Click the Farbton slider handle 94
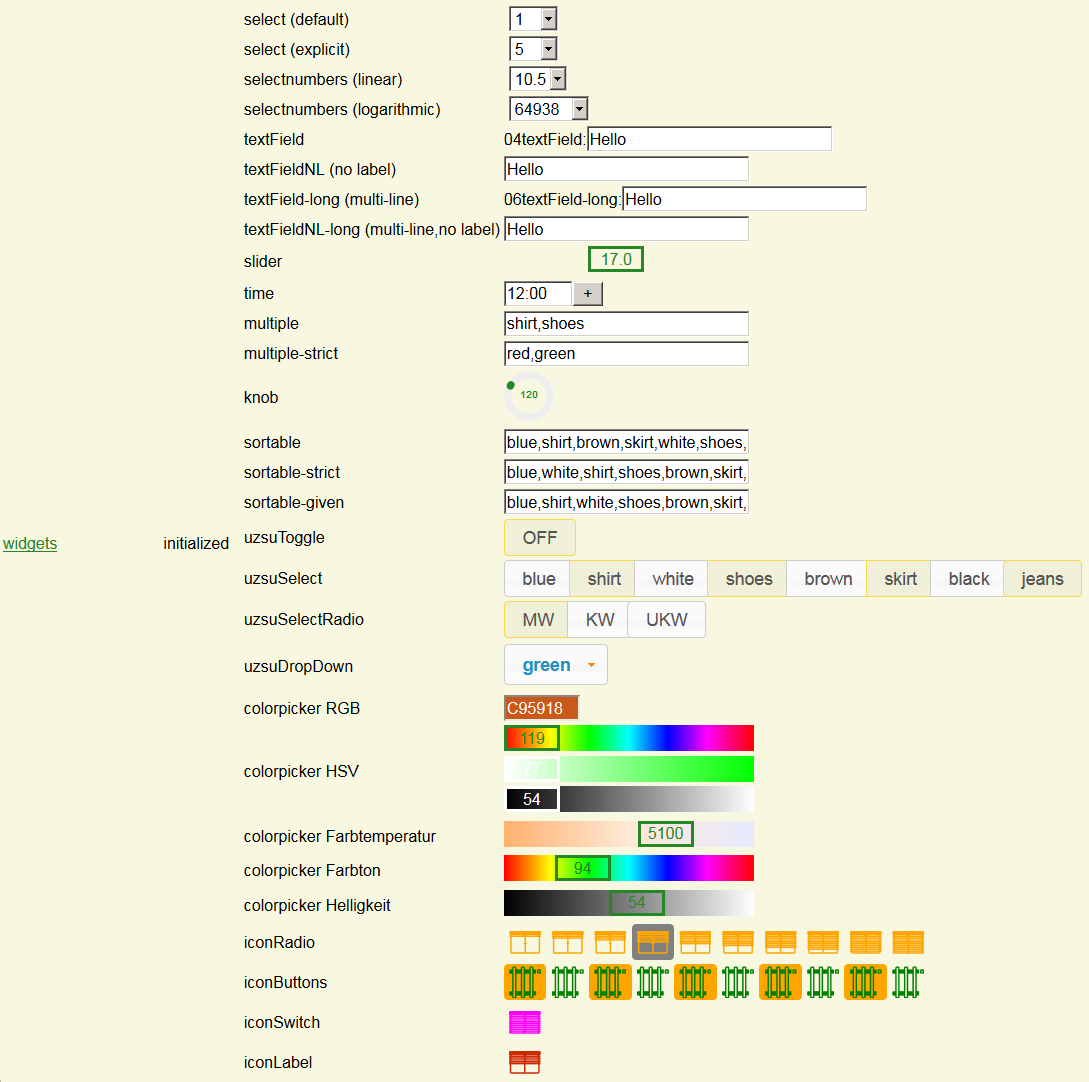 tap(583, 868)
